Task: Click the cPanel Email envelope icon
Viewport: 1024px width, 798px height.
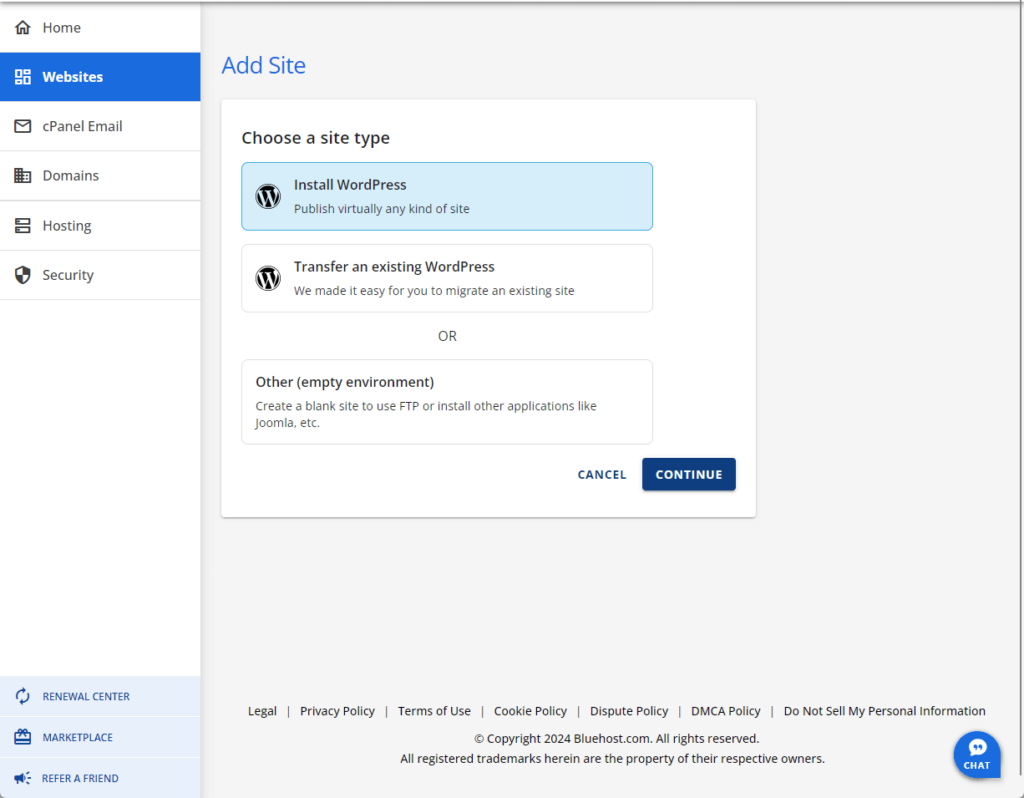Action: [23, 126]
